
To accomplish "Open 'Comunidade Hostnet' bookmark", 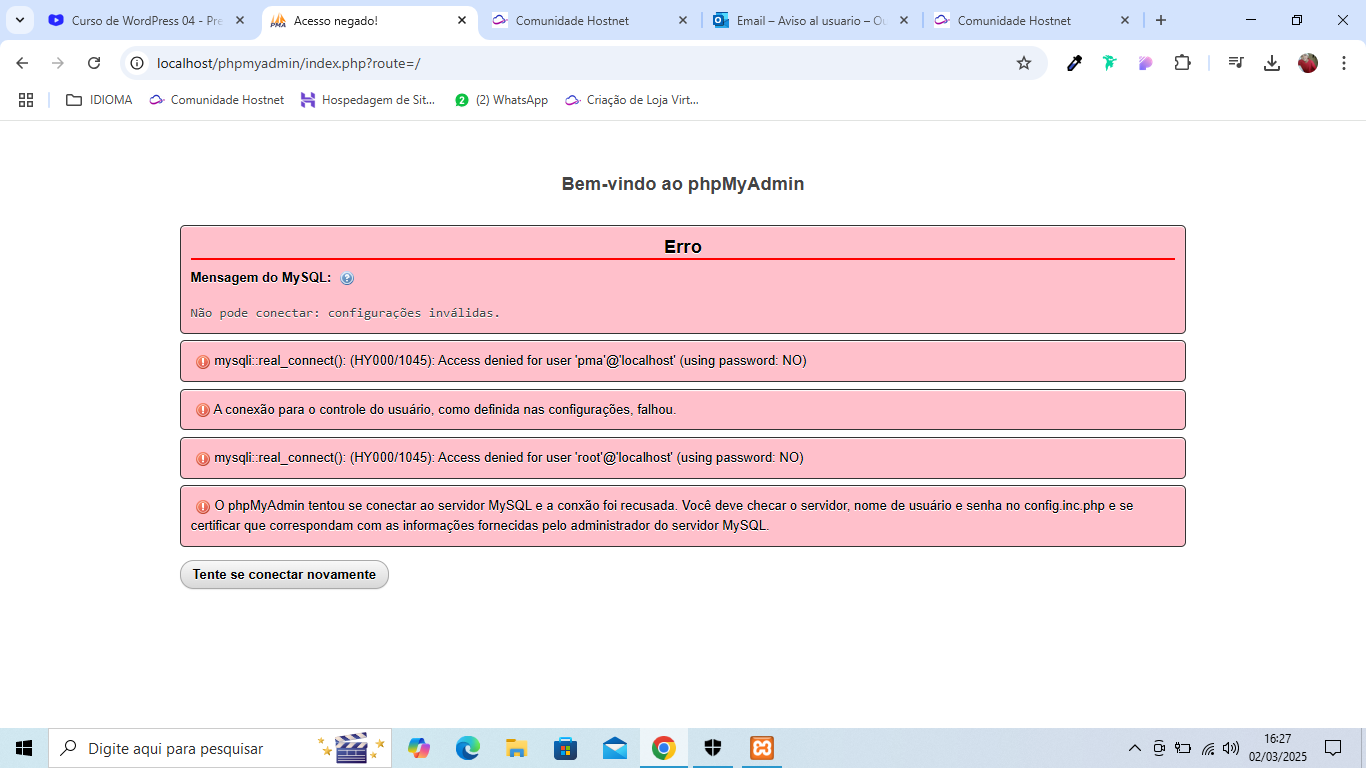I will pos(216,100).
